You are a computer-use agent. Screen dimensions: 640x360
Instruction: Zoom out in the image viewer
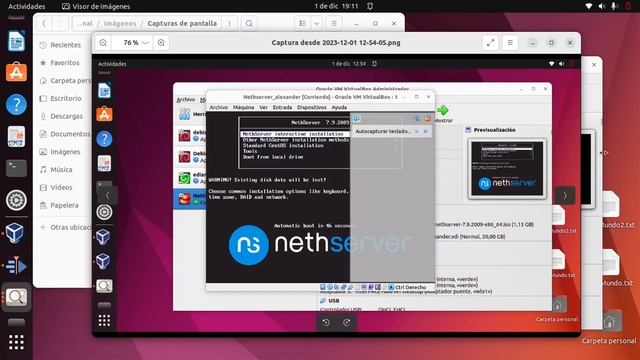[x=103, y=43]
